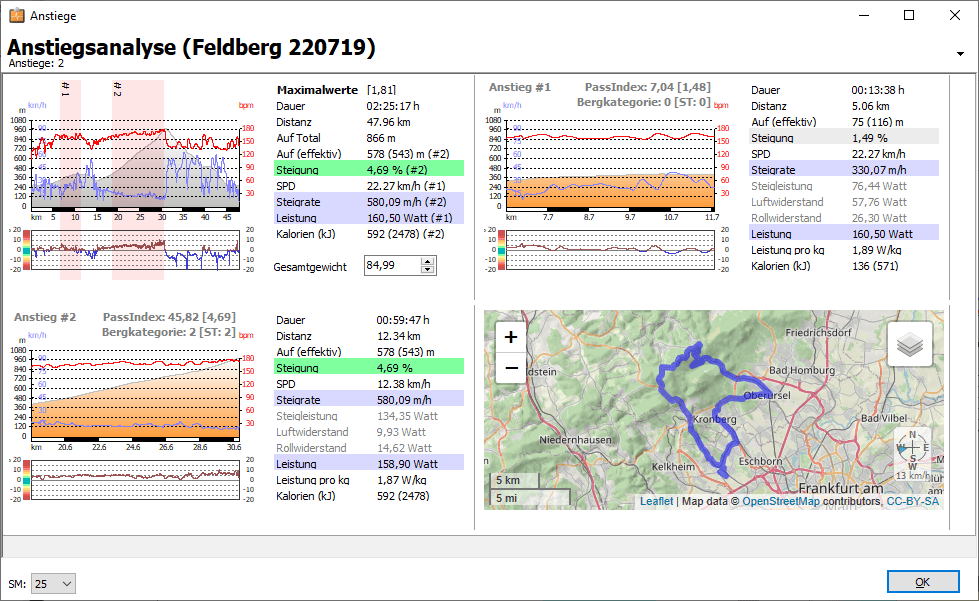Click Bergkategorie: 2 [ST: 2] label
The image size is (979, 601).
click(x=169, y=332)
